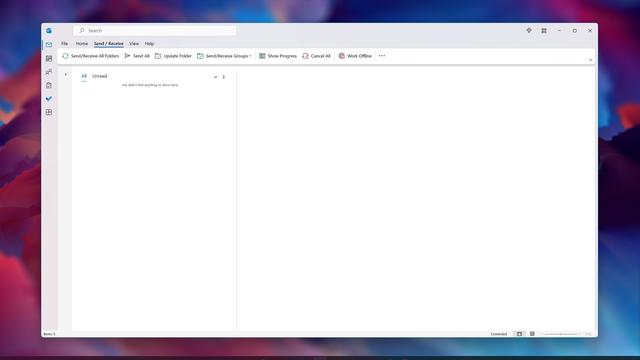
Task: Switch to Reading view in status bar
Action: pos(532,334)
